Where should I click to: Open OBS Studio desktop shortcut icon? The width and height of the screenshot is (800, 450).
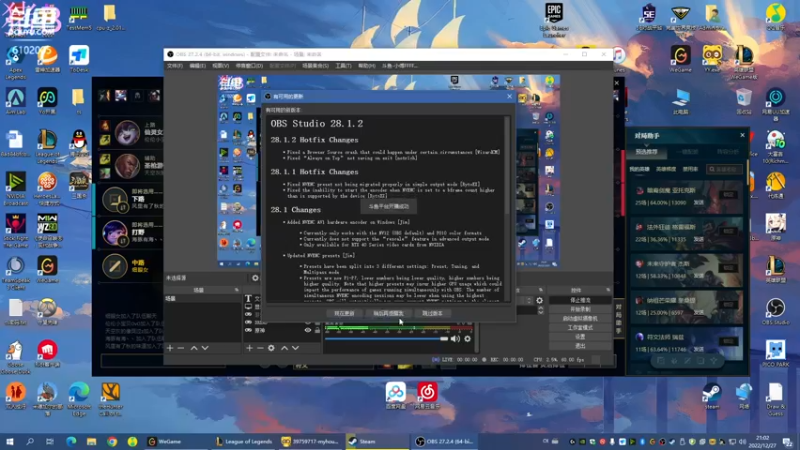click(x=776, y=311)
